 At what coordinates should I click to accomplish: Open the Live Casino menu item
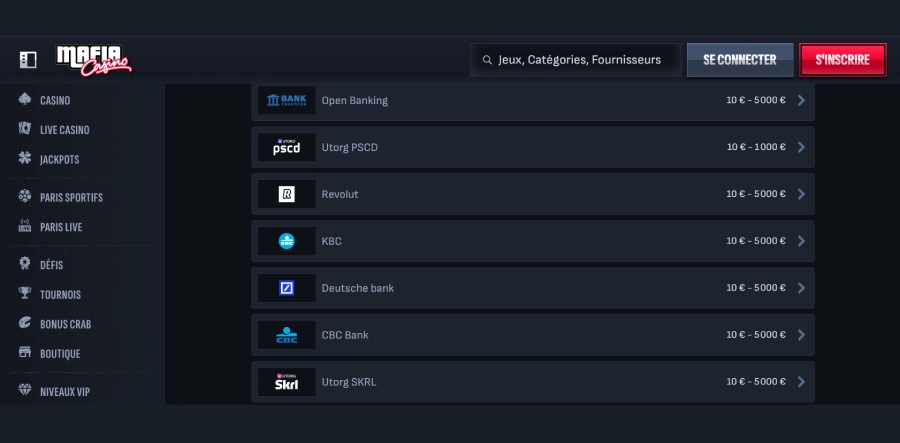point(64,130)
